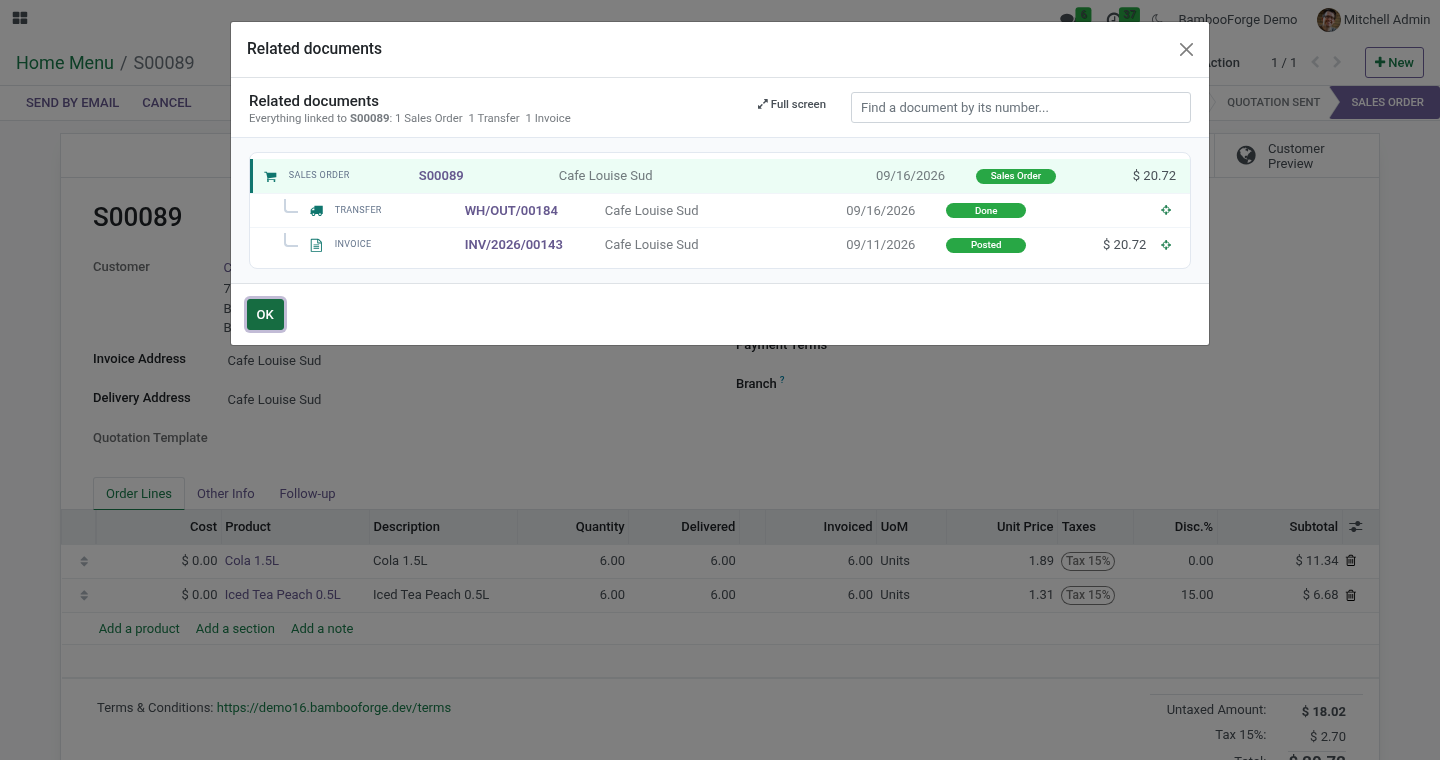
Task: Go to Home Menu breadcrumb
Action: coord(65,63)
